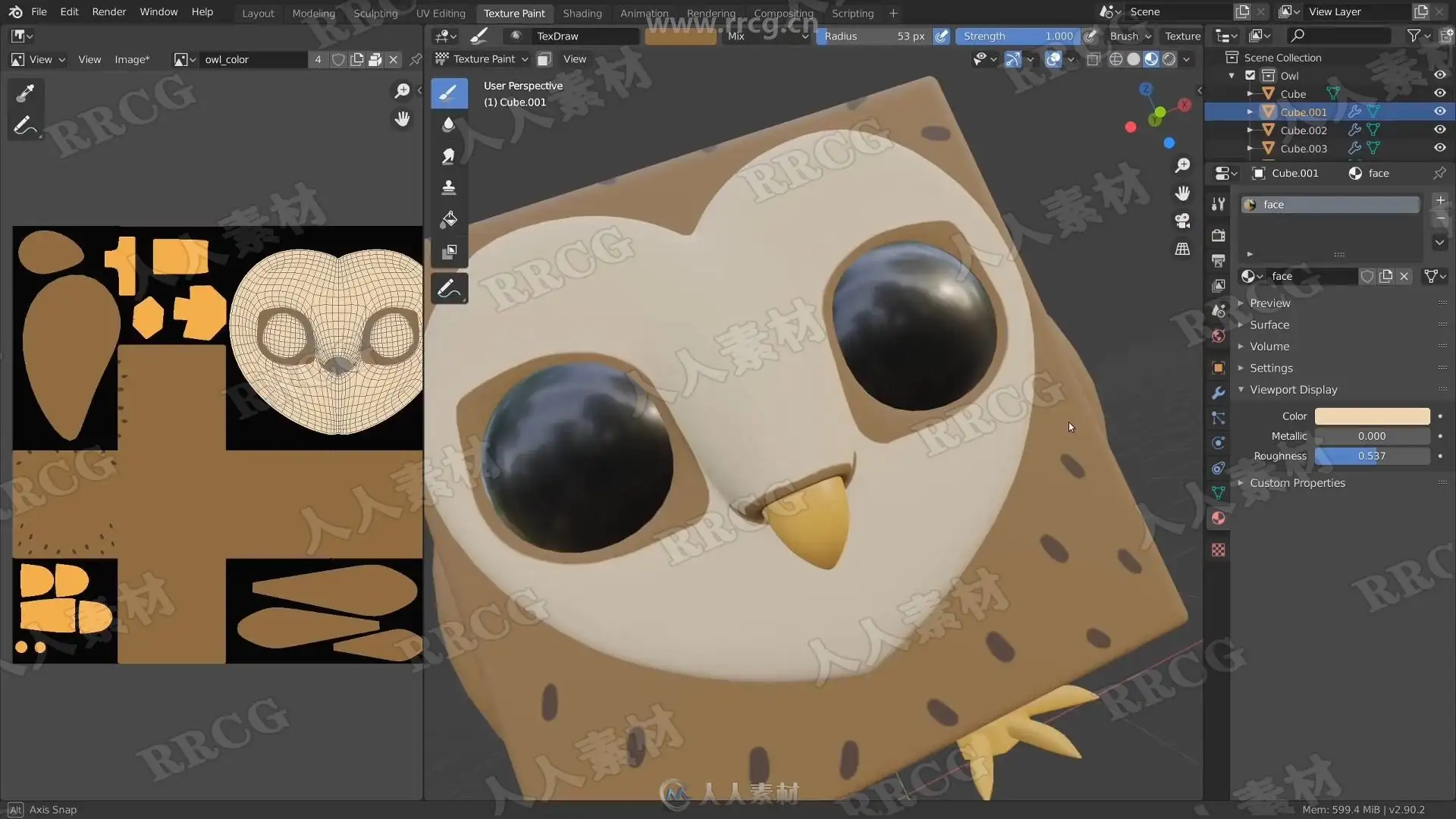Image resolution: width=1456 pixels, height=819 pixels.
Task: Select the Soften tool
Action: 449,125
